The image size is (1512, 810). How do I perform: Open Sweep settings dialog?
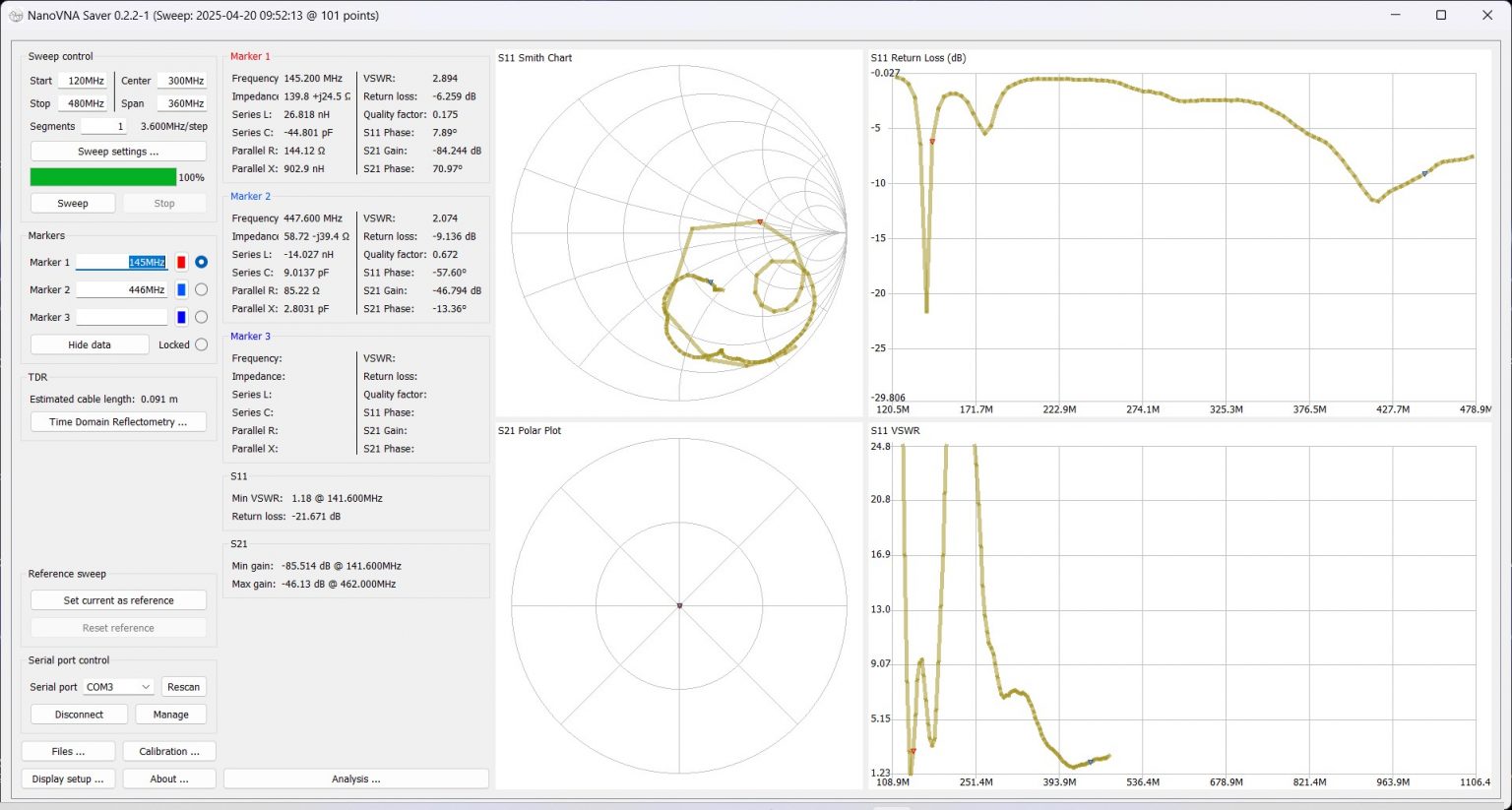coord(118,152)
